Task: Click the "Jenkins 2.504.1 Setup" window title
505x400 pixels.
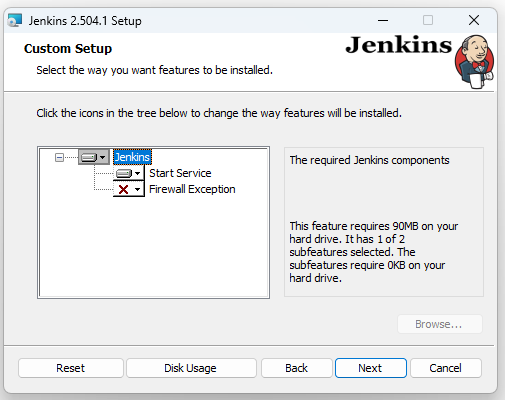Action: point(85,21)
